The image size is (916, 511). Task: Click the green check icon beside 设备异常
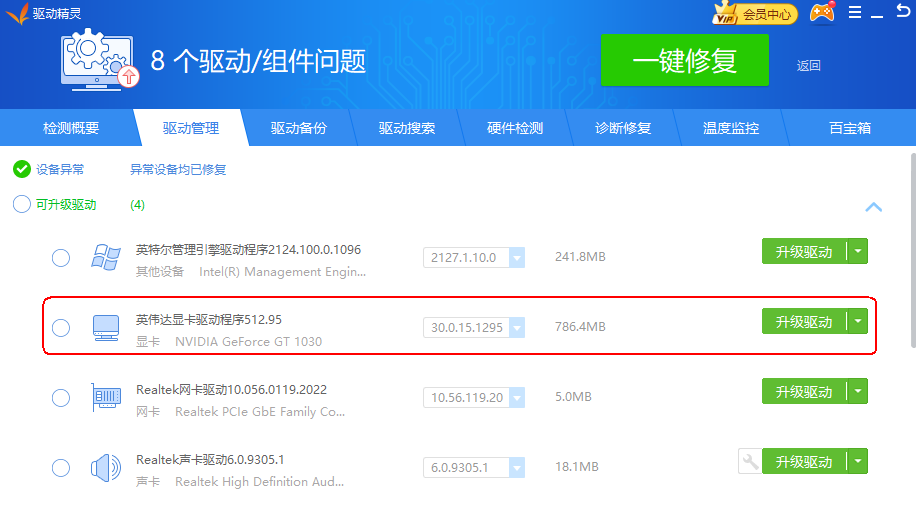pyautogui.click(x=22, y=169)
